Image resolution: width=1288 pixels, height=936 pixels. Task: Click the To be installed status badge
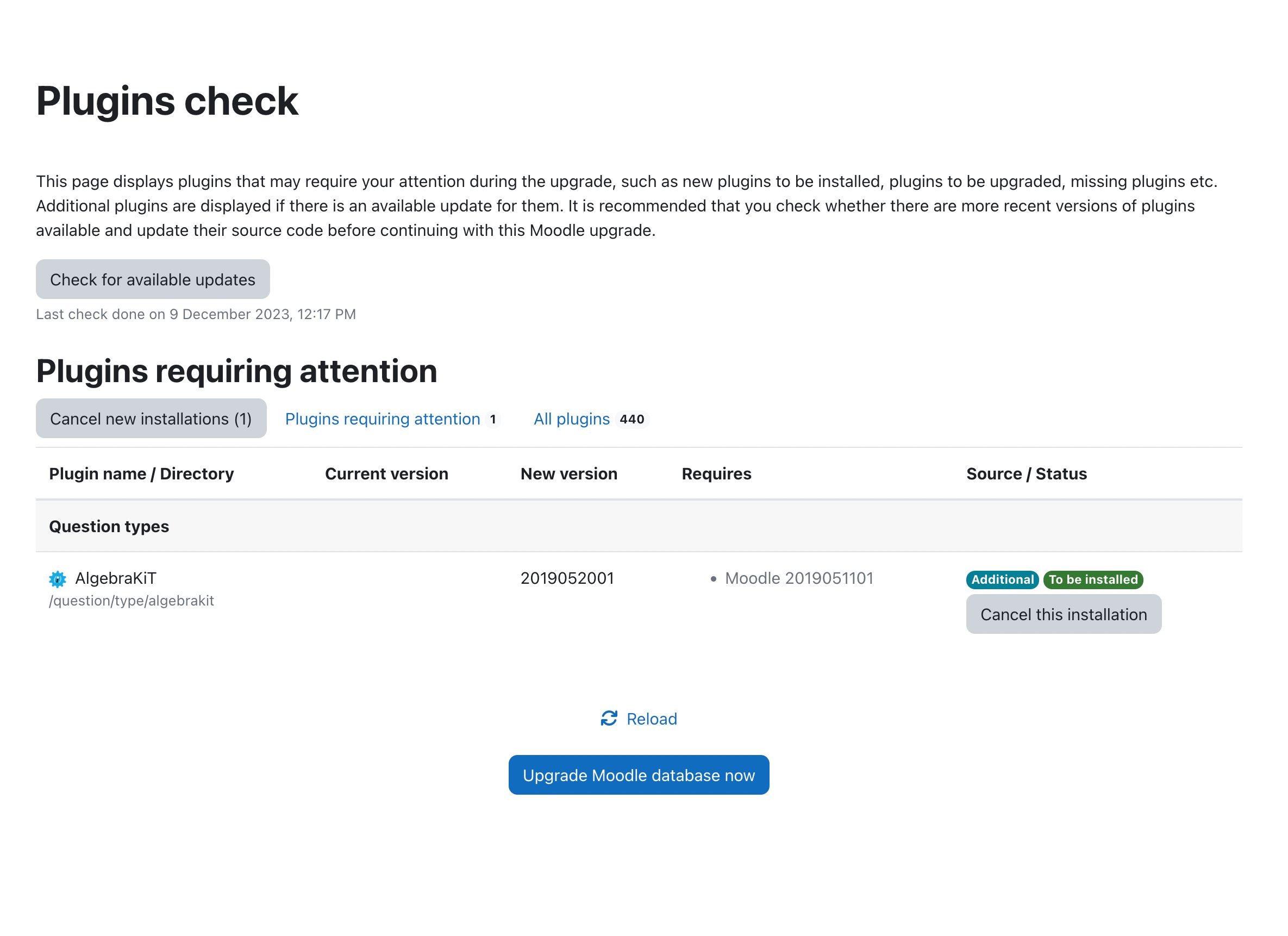(1093, 579)
